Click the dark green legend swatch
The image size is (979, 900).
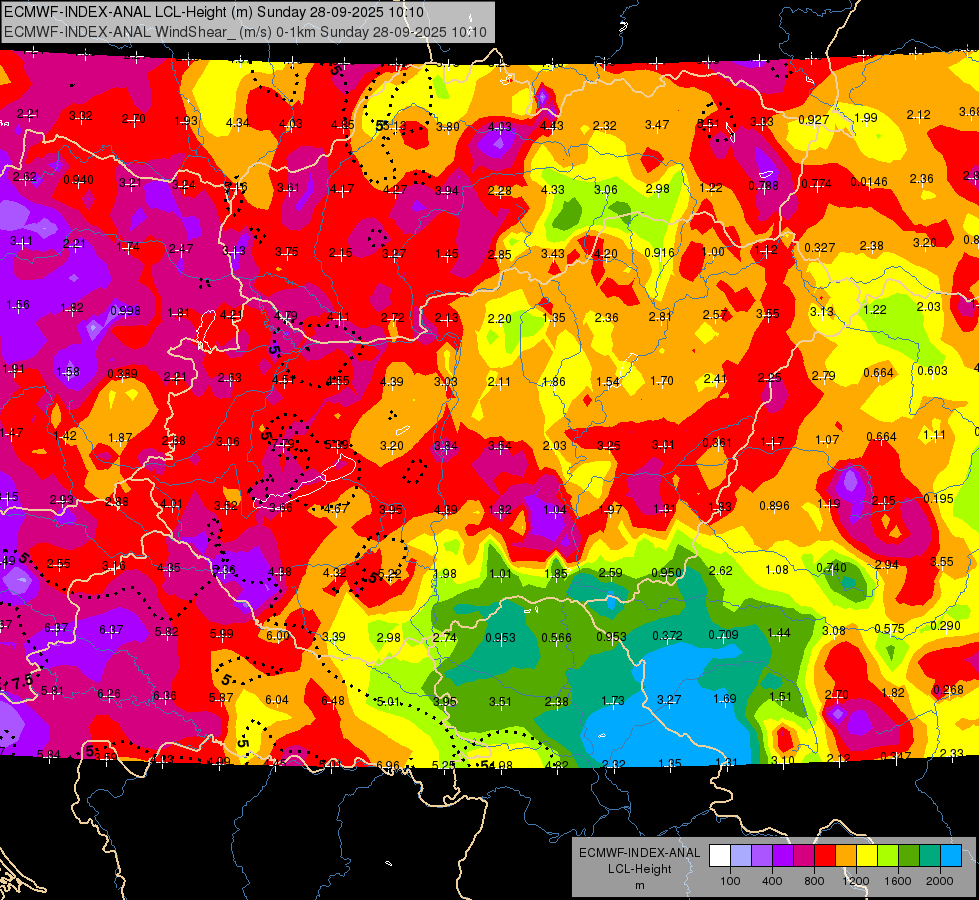[x=908, y=855]
